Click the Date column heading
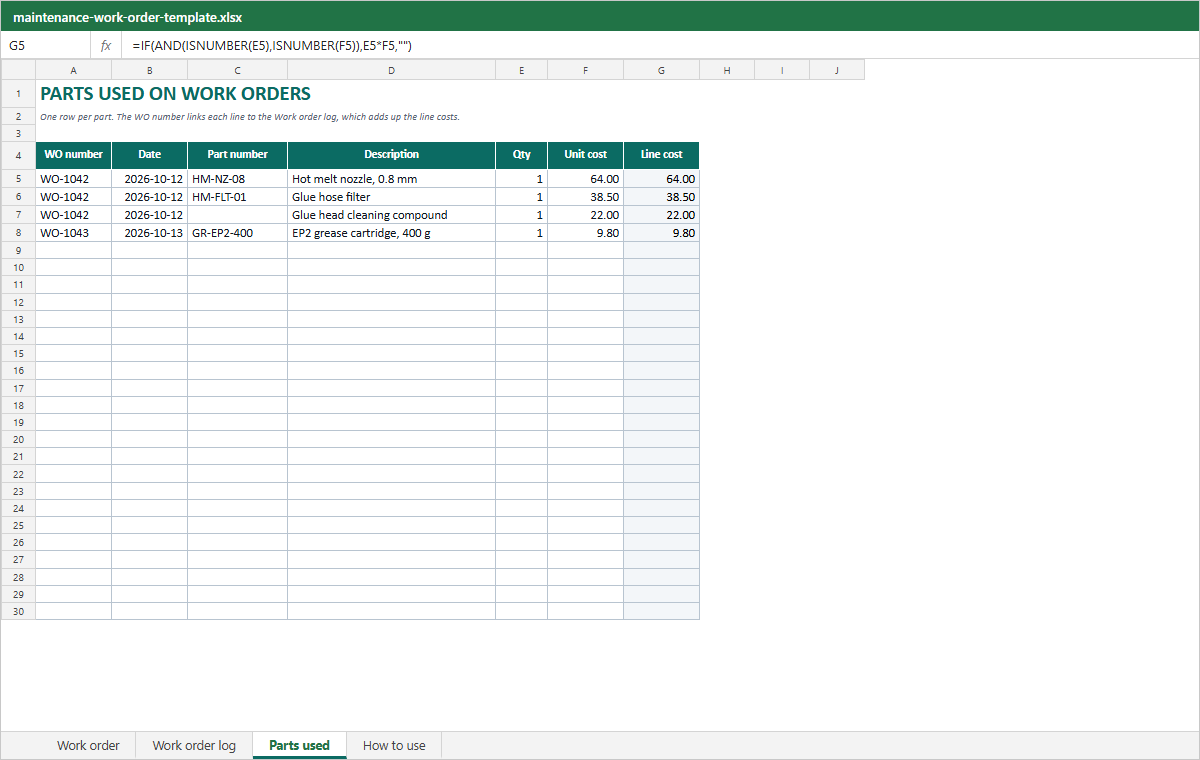The image size is (1200, 760). 149,155
